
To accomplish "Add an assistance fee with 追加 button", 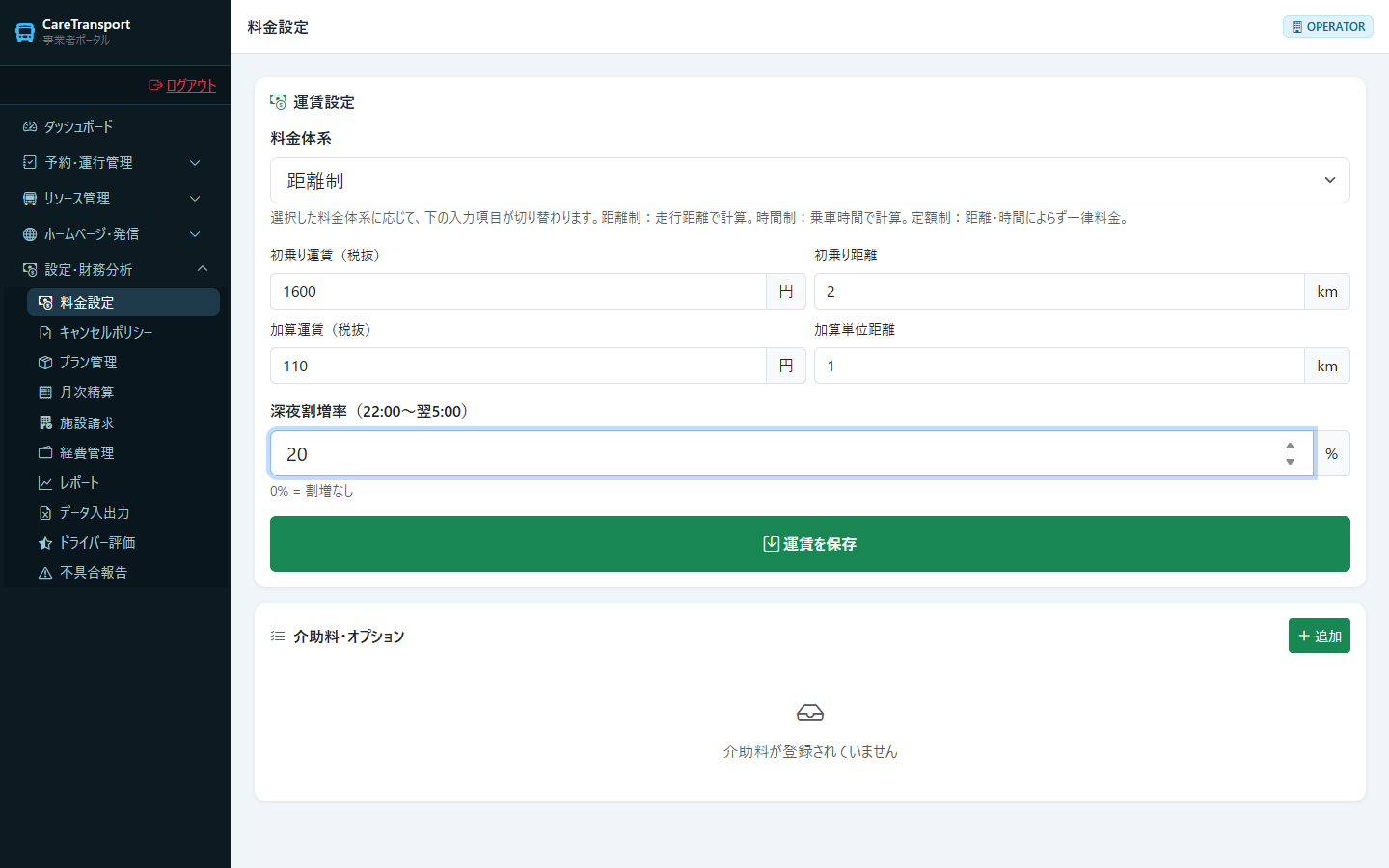I will coord(1320,636).
